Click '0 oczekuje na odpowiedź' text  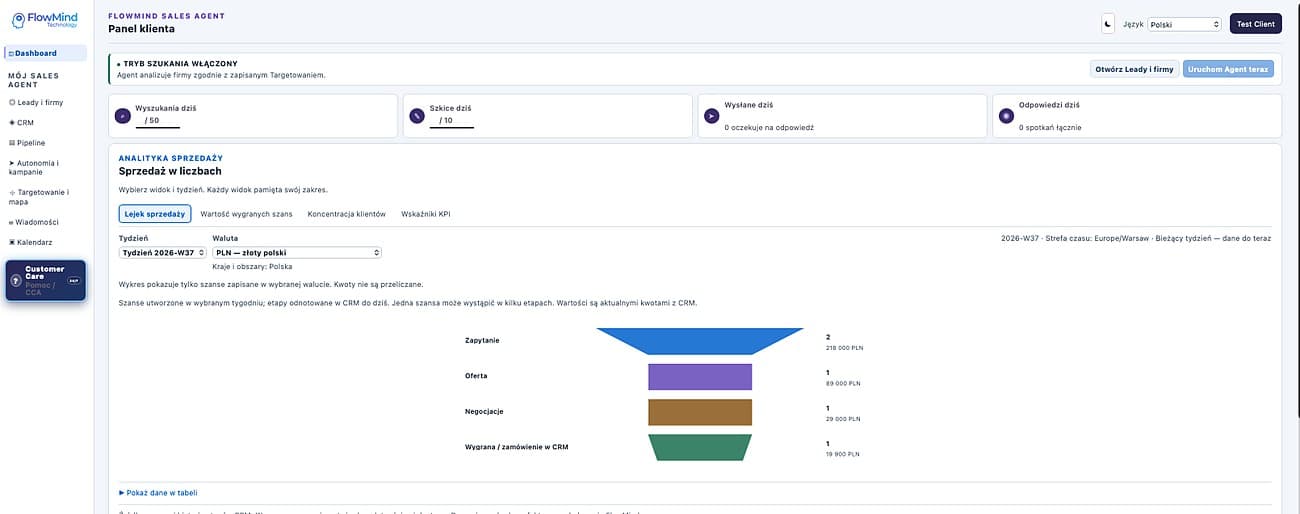770,128
